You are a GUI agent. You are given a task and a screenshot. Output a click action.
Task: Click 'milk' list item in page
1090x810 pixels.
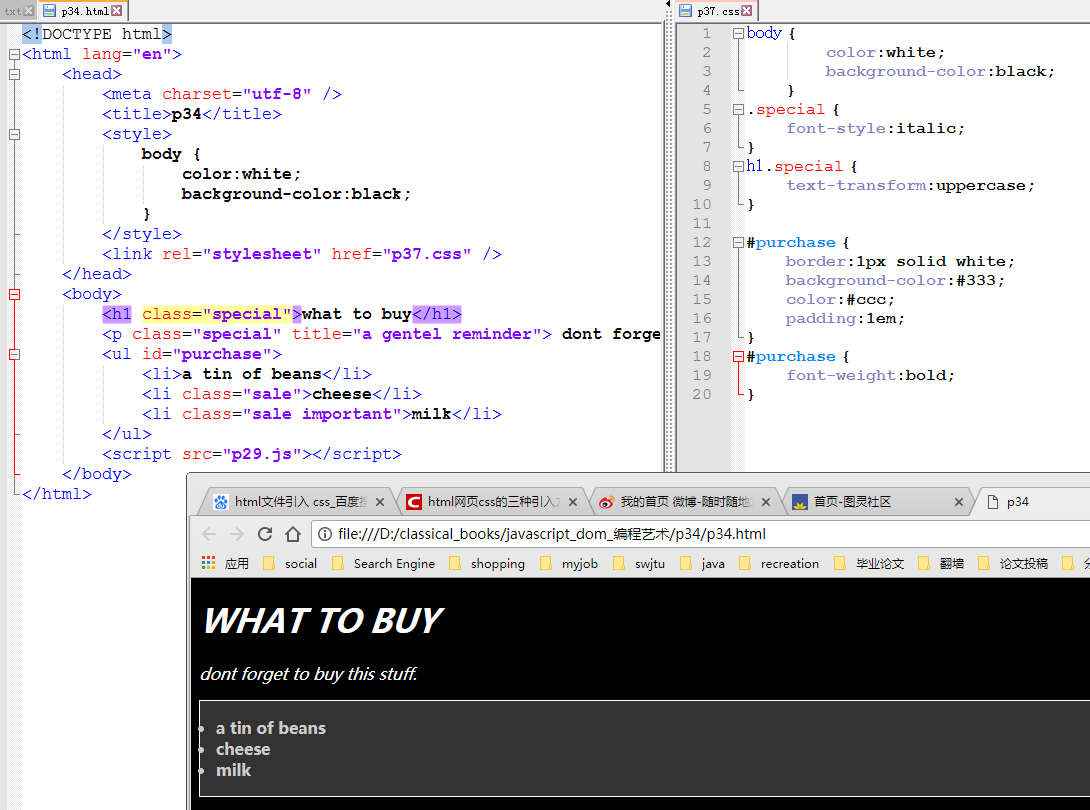[233, 770]
